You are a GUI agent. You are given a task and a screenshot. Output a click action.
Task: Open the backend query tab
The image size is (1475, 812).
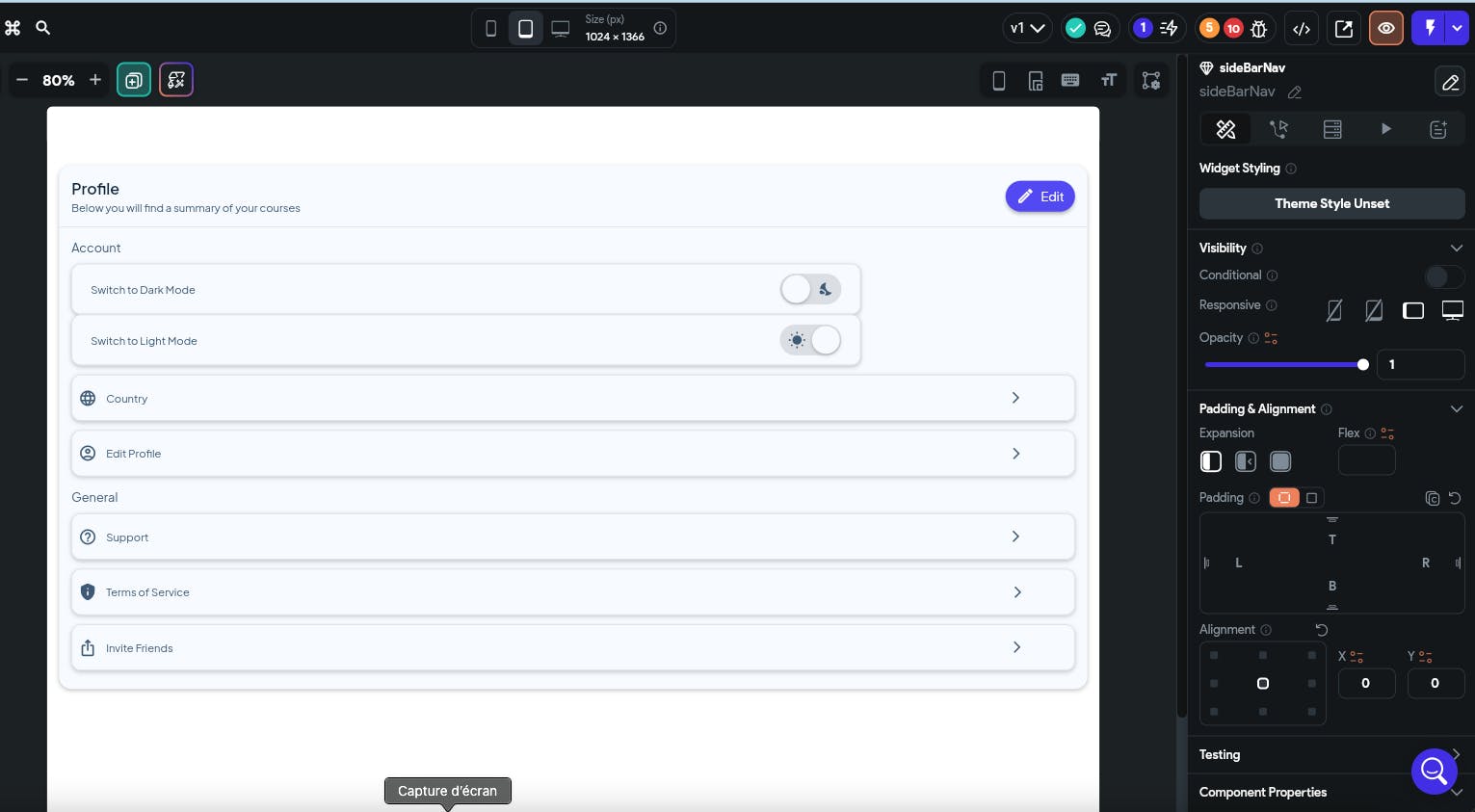pos(1332,129)
